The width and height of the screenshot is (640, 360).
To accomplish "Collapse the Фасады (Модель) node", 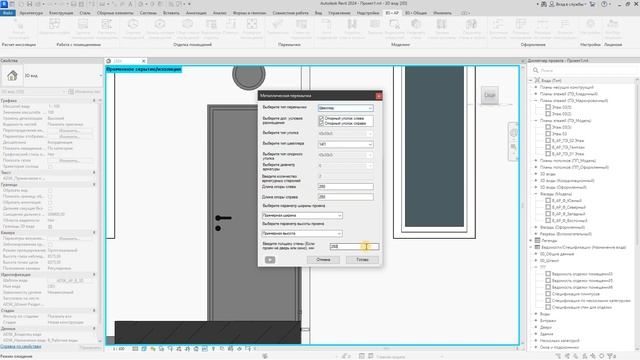I will point(536,194).
